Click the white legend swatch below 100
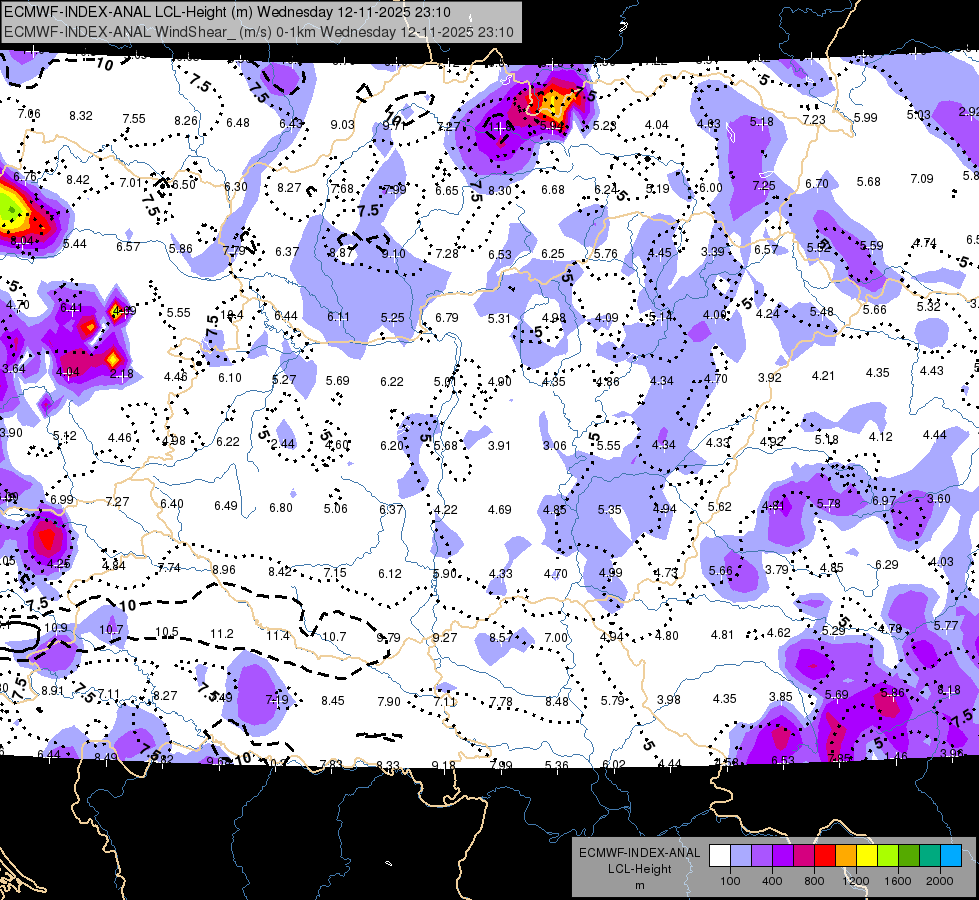979x900 pixels. 720,855
